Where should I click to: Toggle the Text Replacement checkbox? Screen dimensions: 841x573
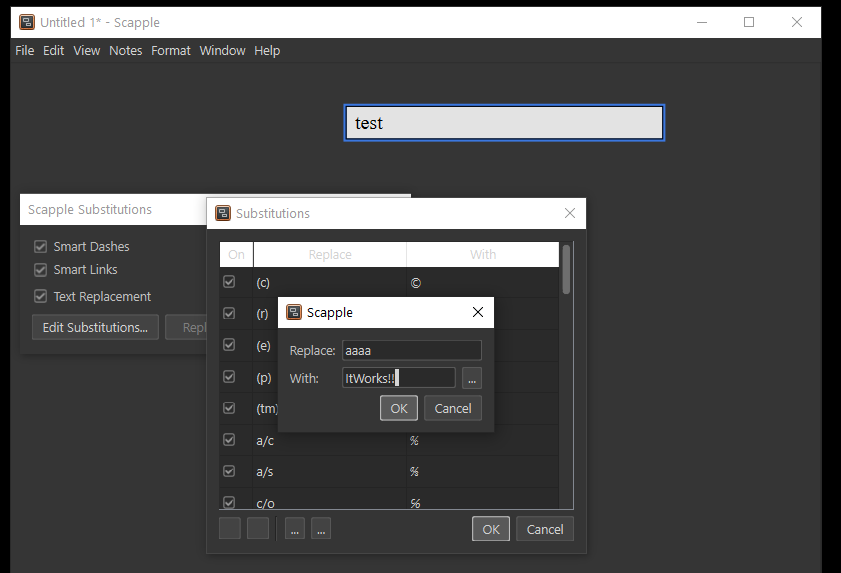tap(40, 296)
